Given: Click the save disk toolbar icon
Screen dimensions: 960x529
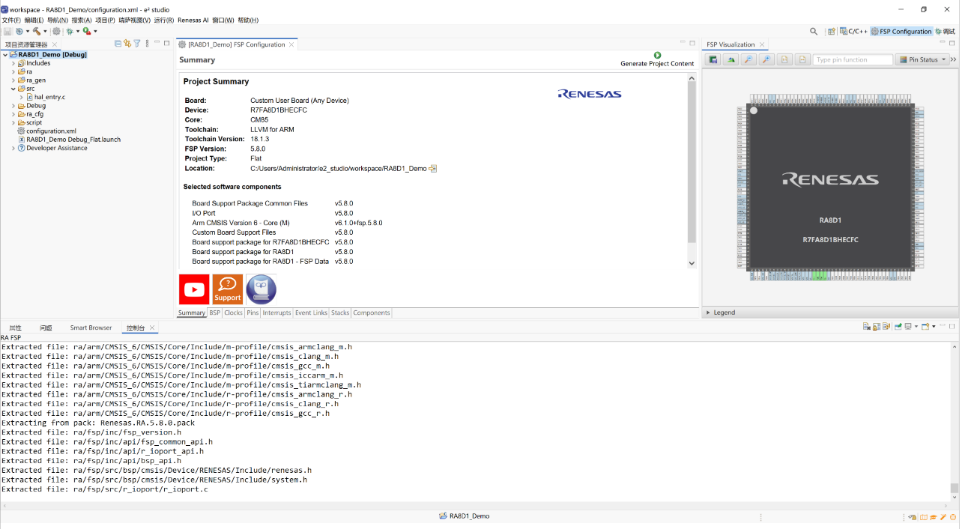Looking at the screenshot, I should coord(7,31).
